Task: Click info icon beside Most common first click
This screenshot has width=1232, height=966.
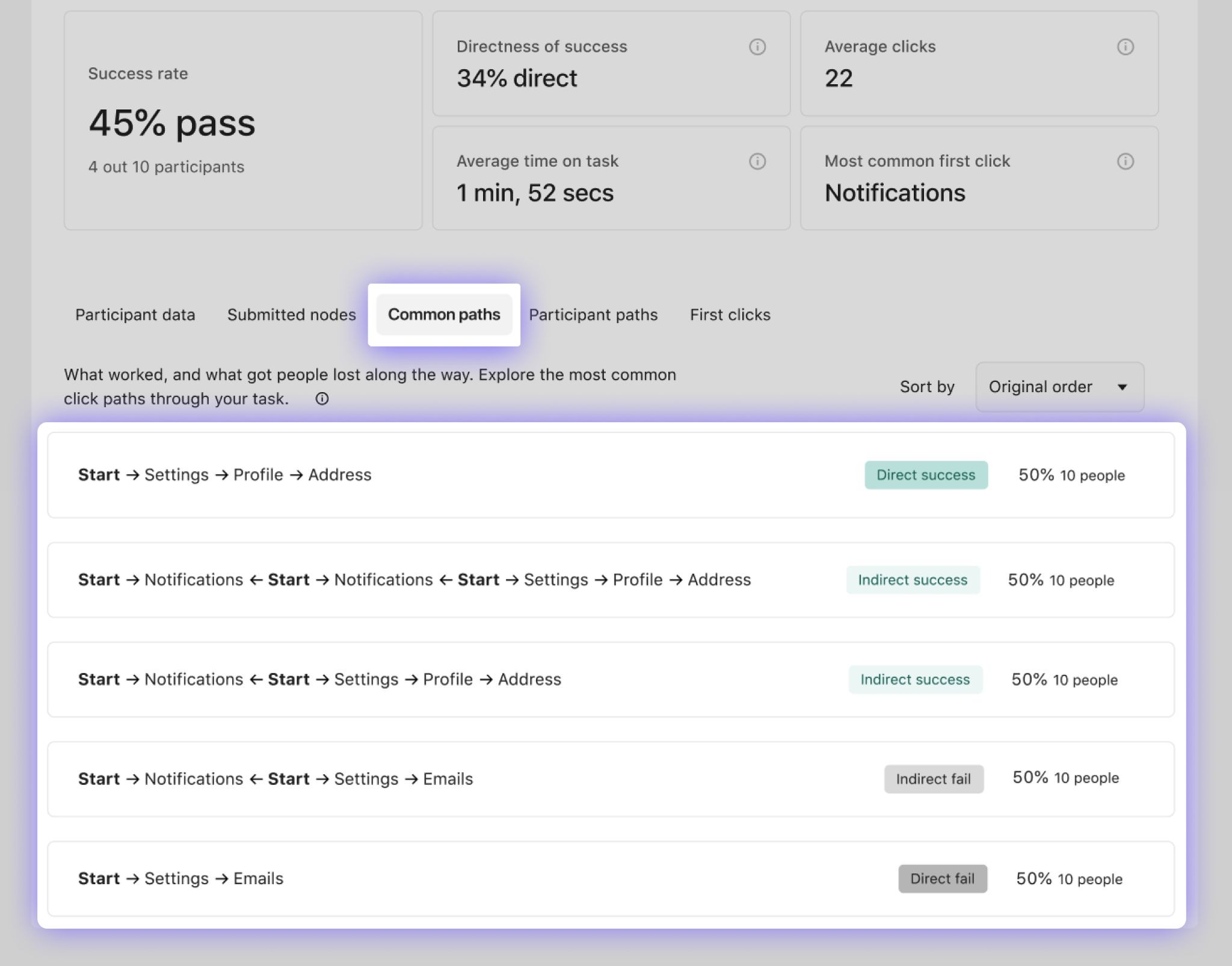Action: 1125,161
